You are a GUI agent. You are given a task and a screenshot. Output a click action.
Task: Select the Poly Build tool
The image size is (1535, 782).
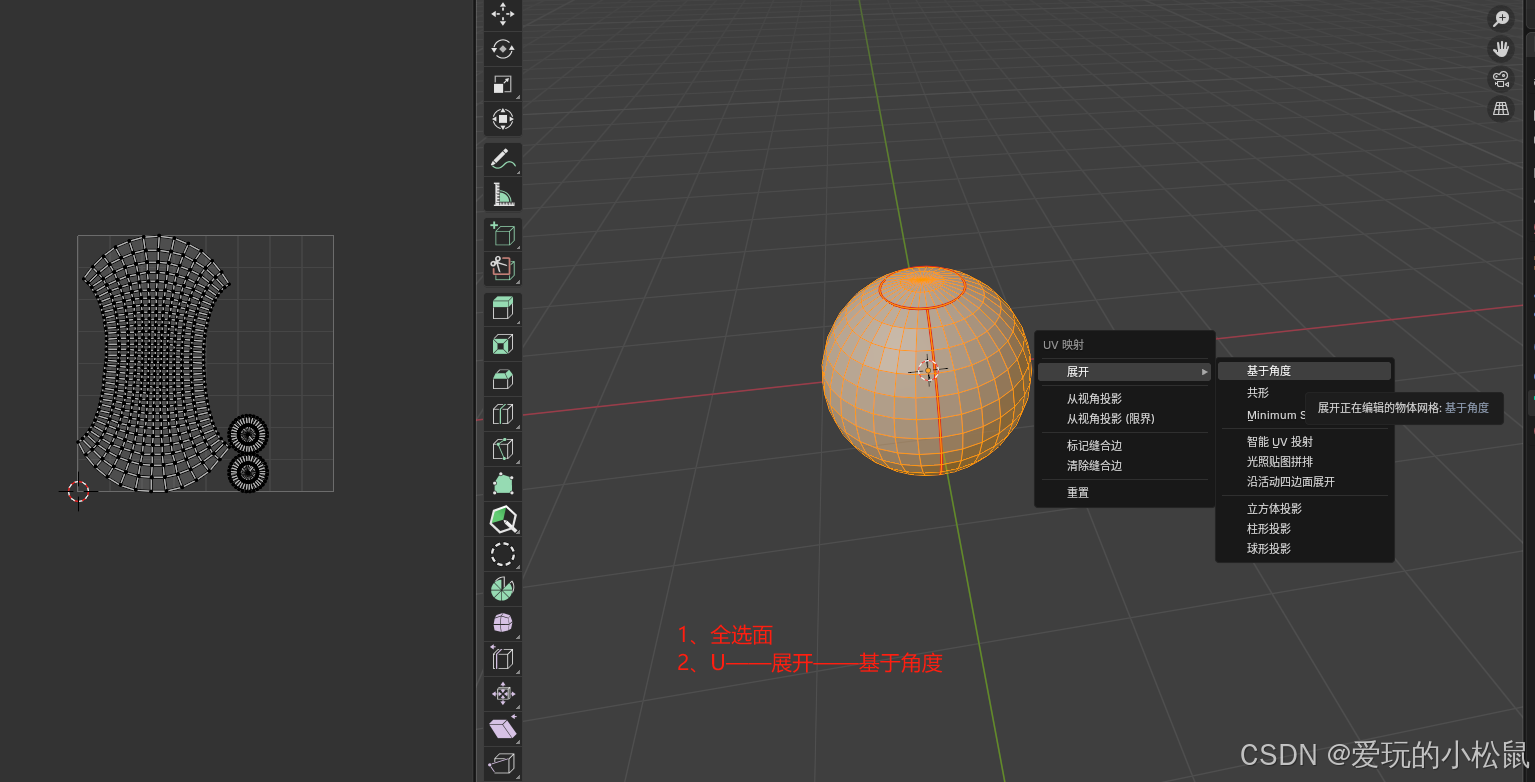503,484
